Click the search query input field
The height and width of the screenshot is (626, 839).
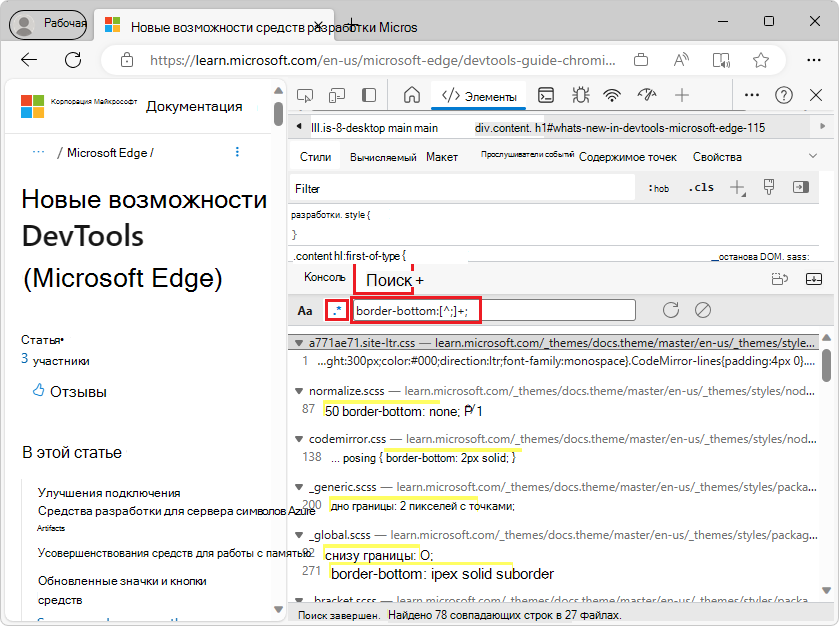point(493,310)
